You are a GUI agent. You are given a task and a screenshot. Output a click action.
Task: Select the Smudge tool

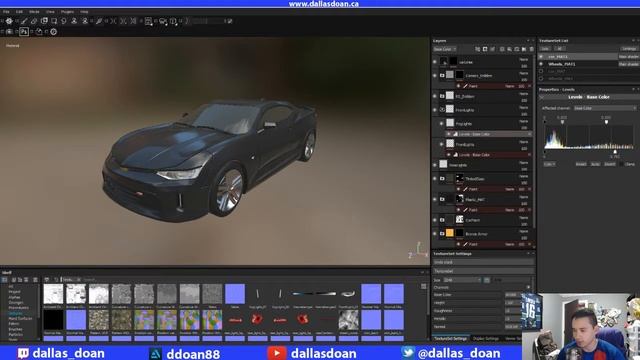pos(64,21)
